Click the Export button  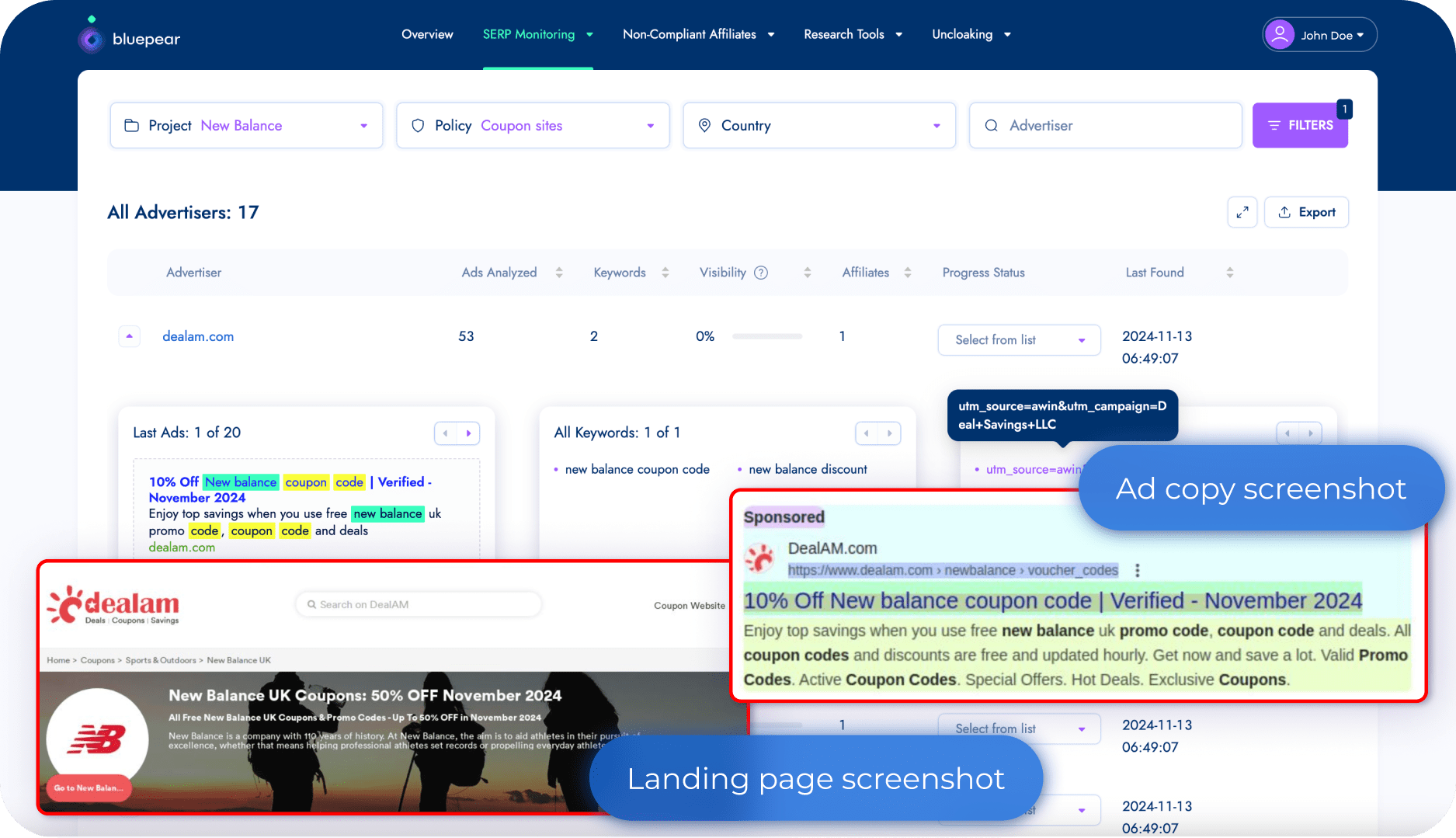(1306, 212)
